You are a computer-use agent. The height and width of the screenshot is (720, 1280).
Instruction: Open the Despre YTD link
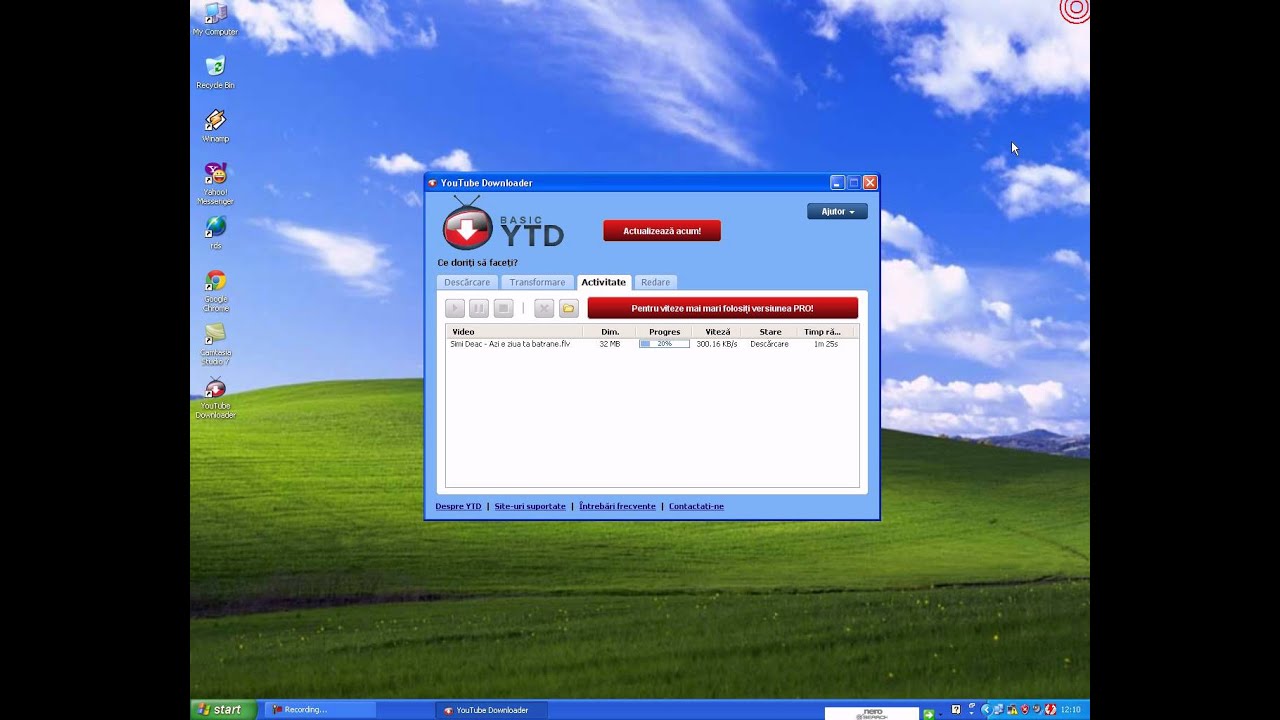coord(458,506)
